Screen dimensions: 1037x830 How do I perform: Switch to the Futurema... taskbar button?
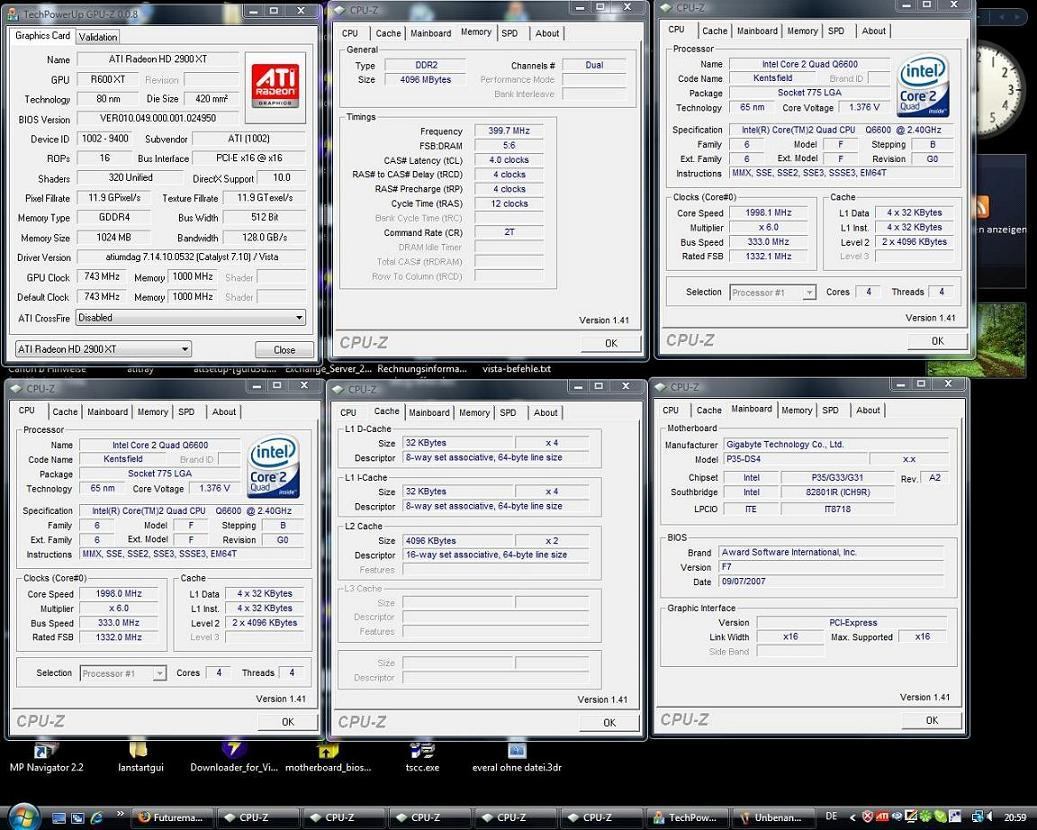(173, 817)
